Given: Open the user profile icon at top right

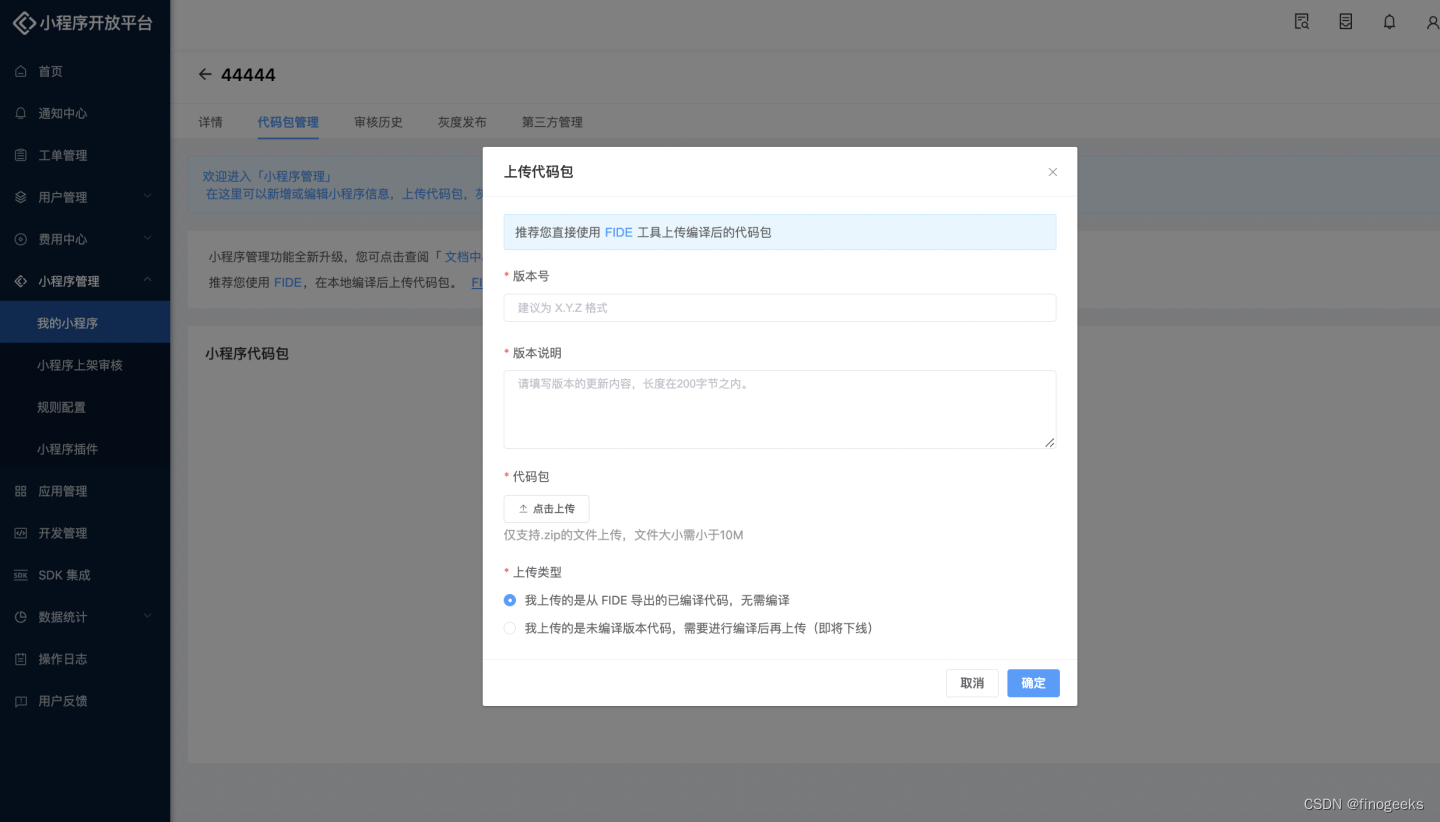Looking at the screenshot, I should click(x=1432, y=20).
